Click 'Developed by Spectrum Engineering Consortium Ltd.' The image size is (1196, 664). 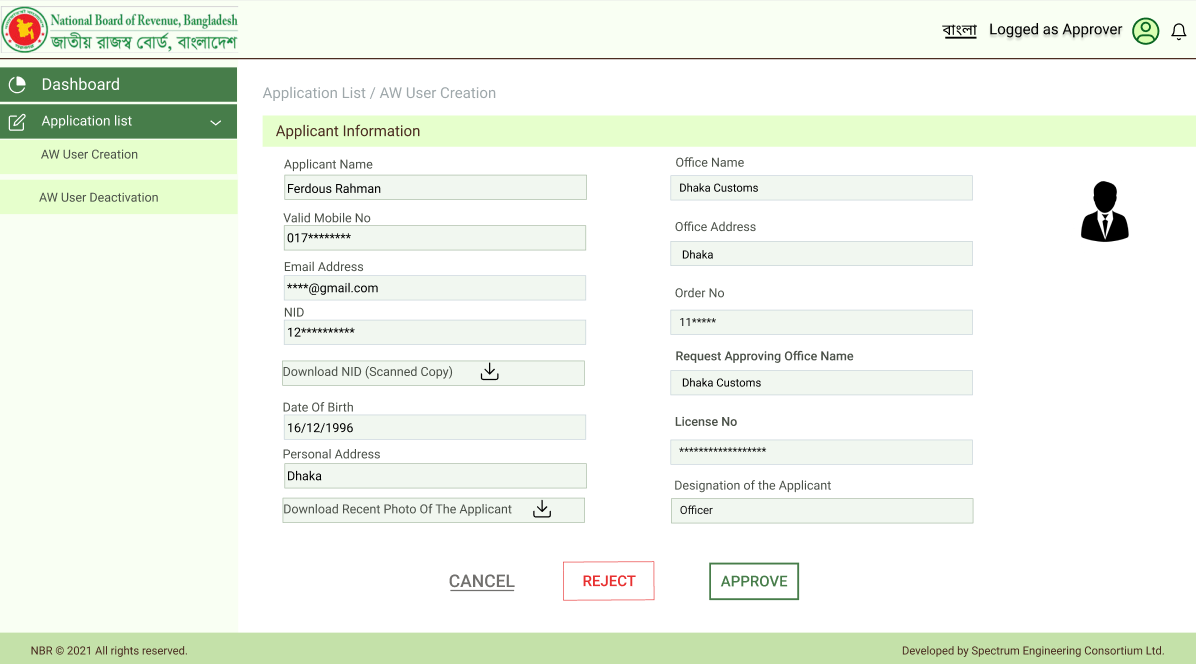[1033, 650]
